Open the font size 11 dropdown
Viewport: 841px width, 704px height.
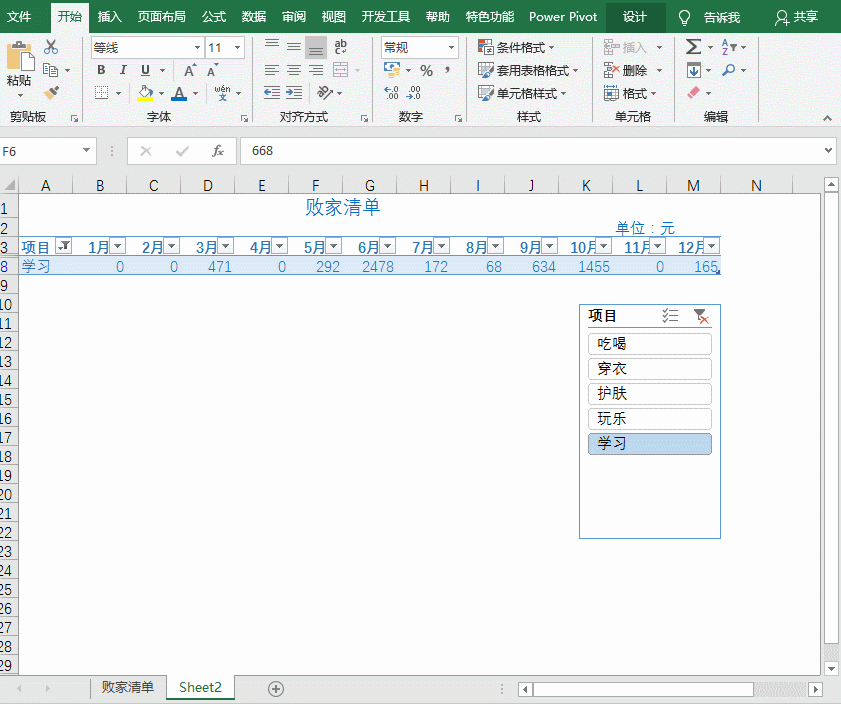click(238, 48)
